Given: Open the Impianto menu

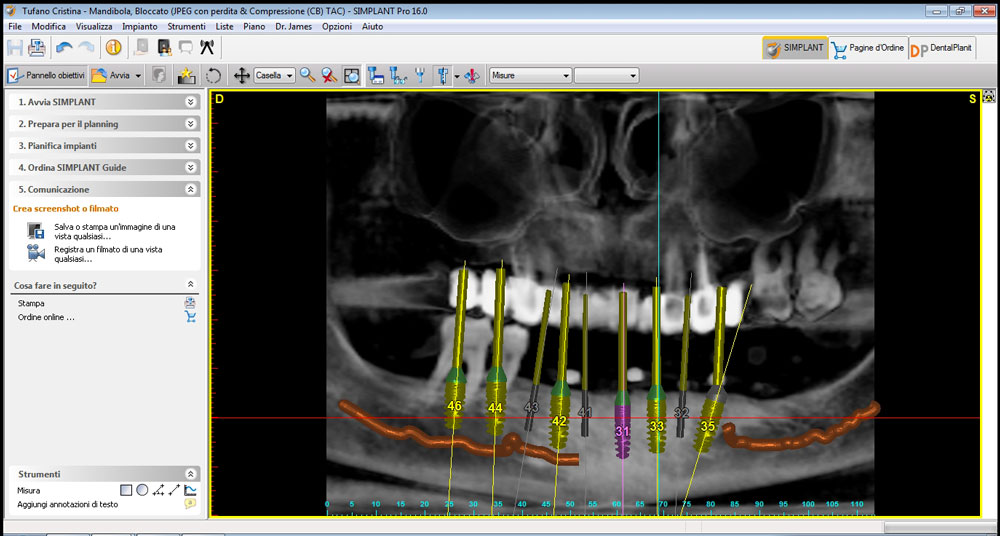Looking at the screenshot, I should tap(139, 26).
